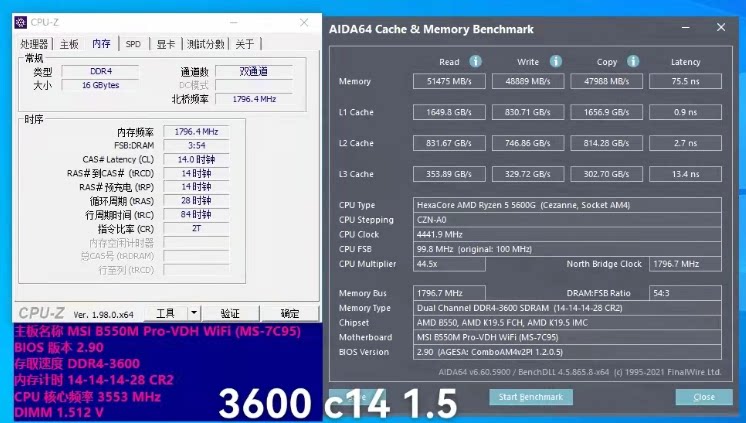Click the BIOS Version 2.90 AGESA field
This screenshot has height=423, width=746.
(x=567, y=352)
